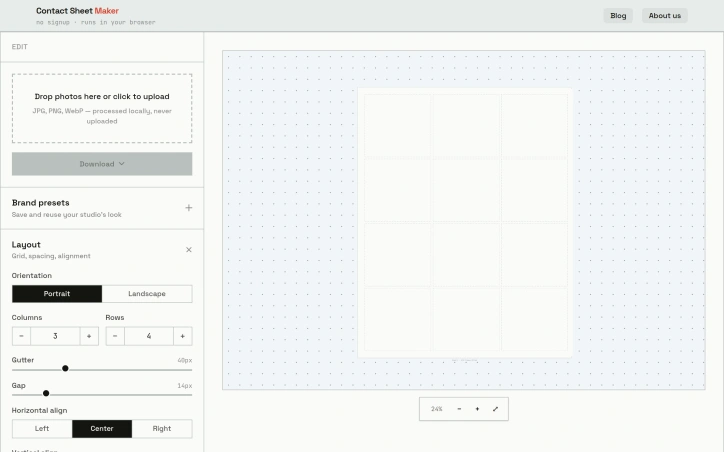Select Landscape orientation
724x452 pixels.
click(x=147, y=294)
